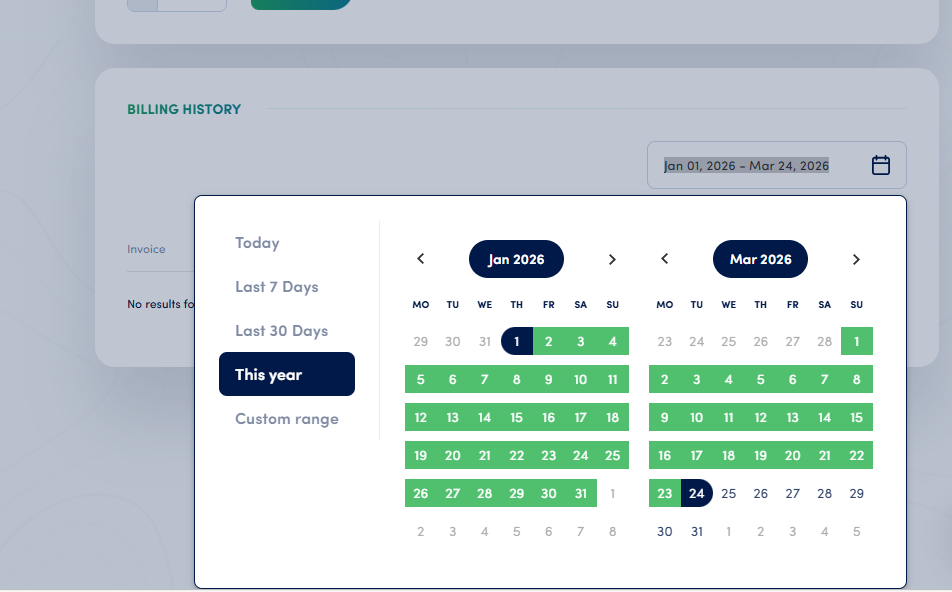Image resolution: width=952 pixels, height=592 pixels.
Task: Select January 1 in the left calendar
Action: coord(516,341)
